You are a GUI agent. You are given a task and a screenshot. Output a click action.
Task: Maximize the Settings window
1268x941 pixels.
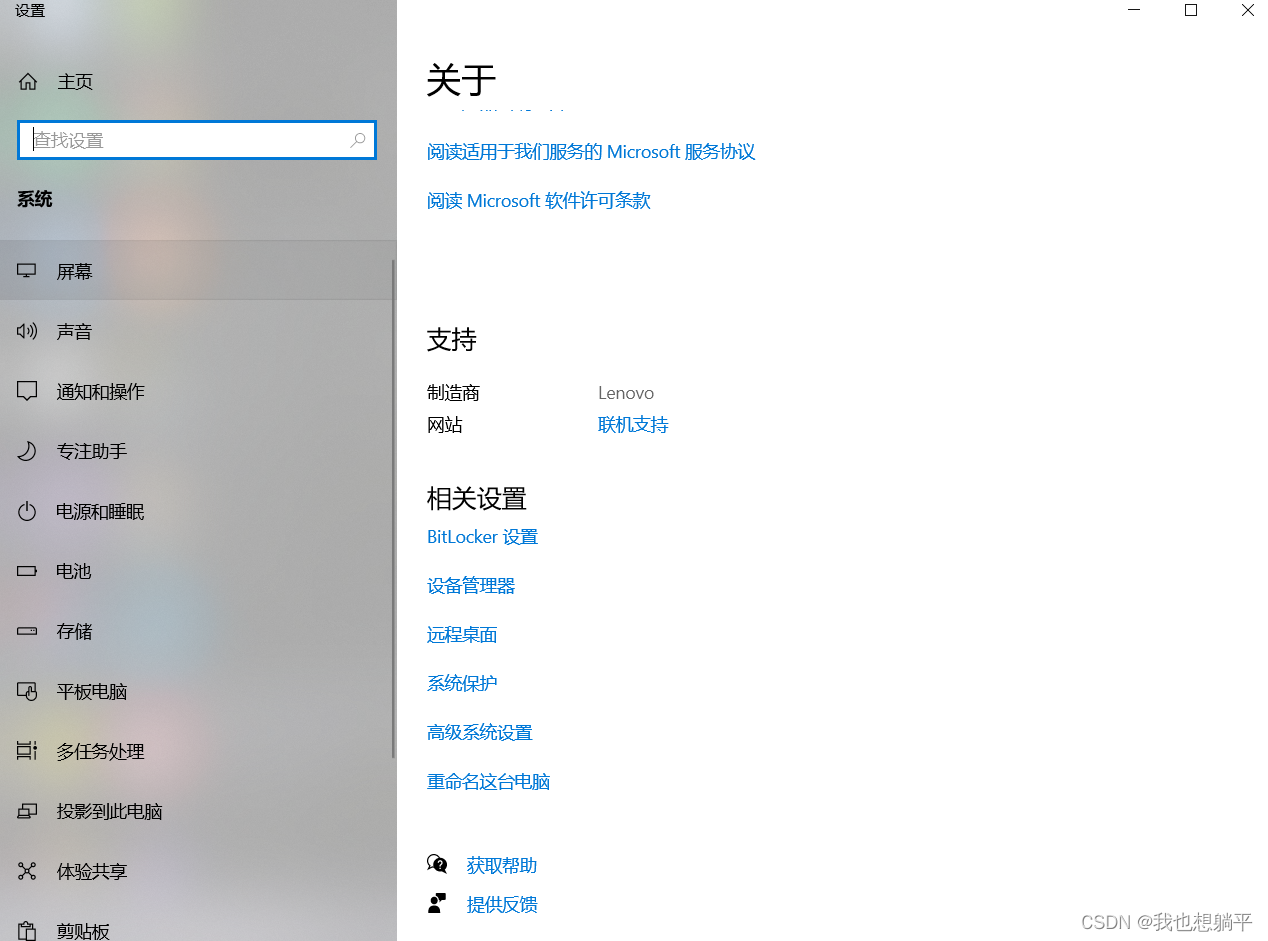[1191, 10]
